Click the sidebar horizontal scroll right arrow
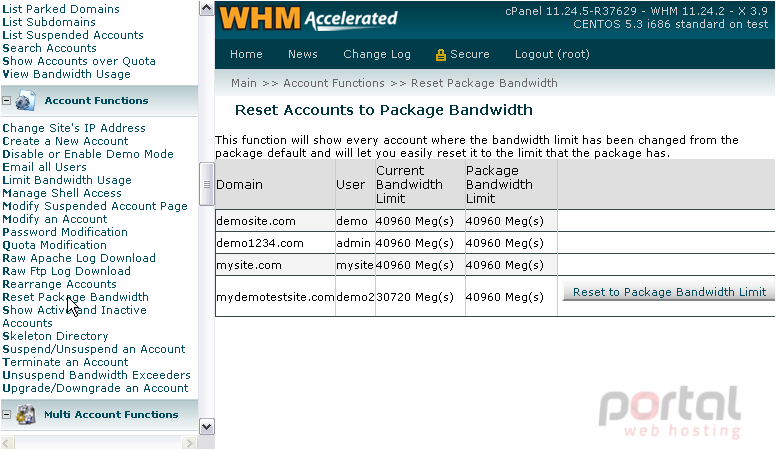The height and width of the screenshot is (450, 776). click(189, 443)
